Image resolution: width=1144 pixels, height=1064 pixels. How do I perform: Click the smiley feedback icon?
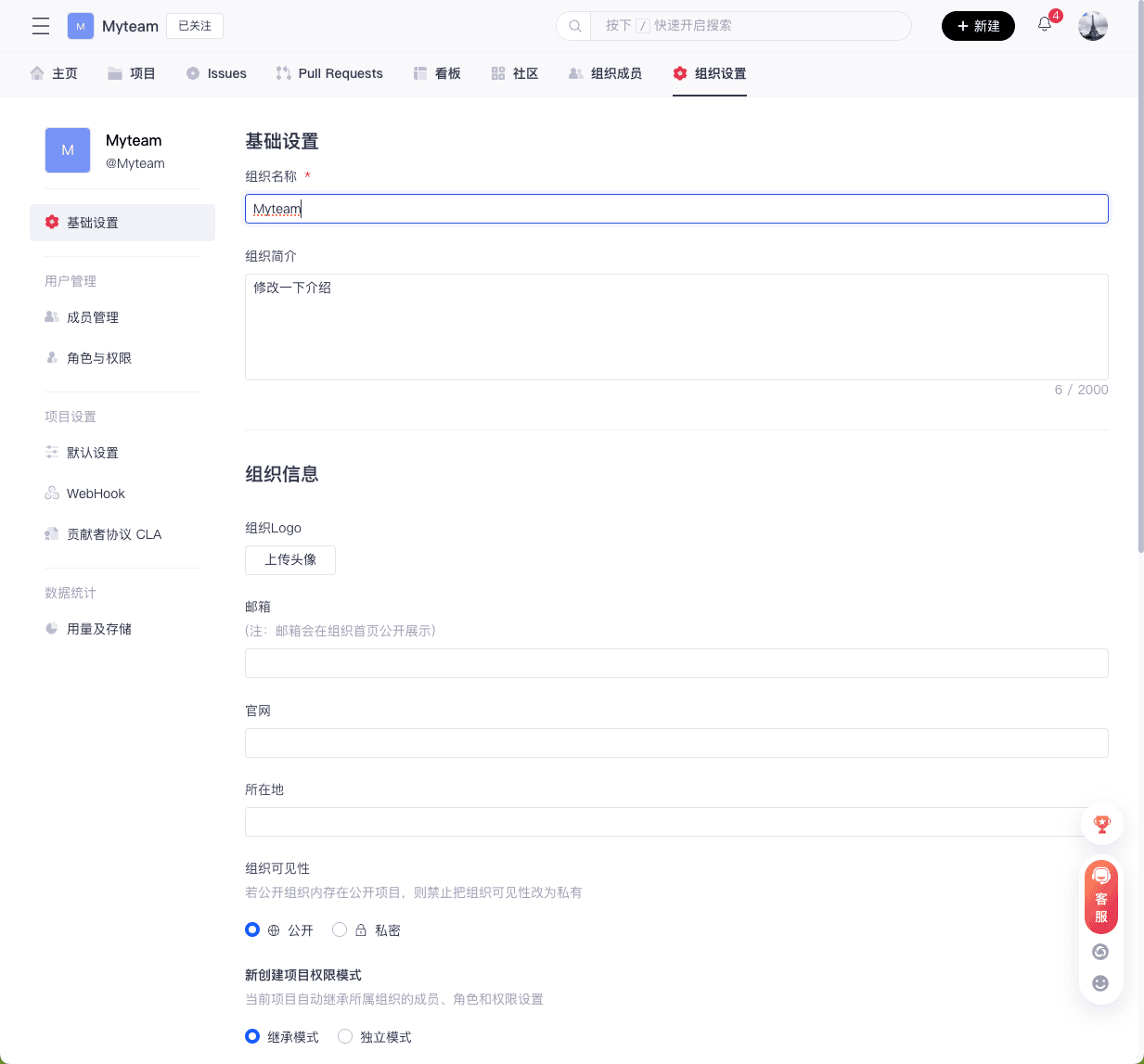pyautogui.click(x=1100, y=983)
